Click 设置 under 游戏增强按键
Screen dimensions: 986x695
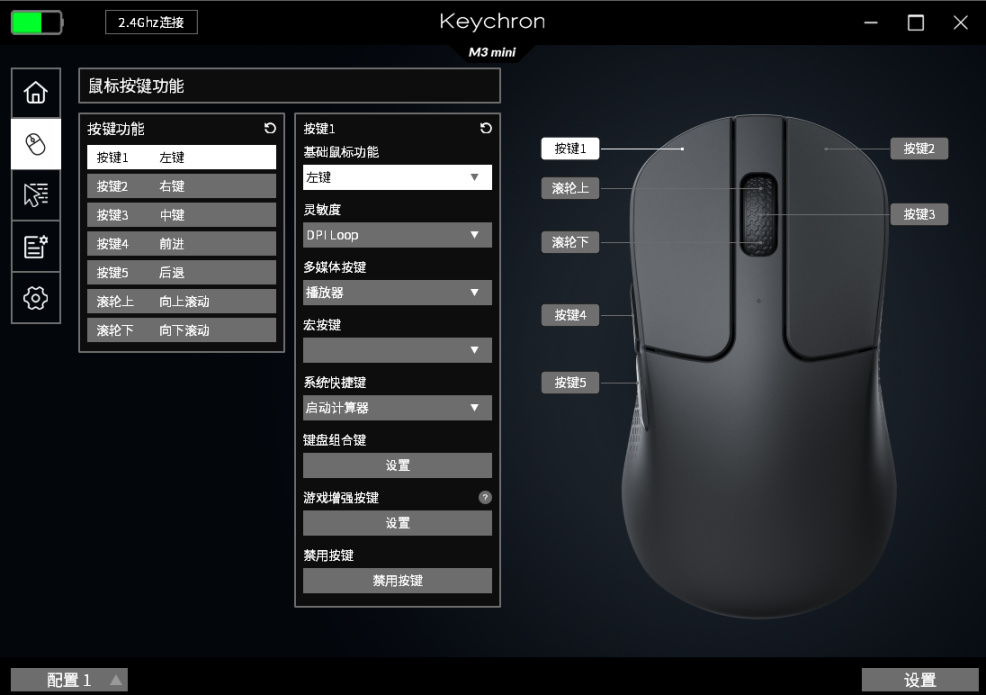click(x=397, y=523)
